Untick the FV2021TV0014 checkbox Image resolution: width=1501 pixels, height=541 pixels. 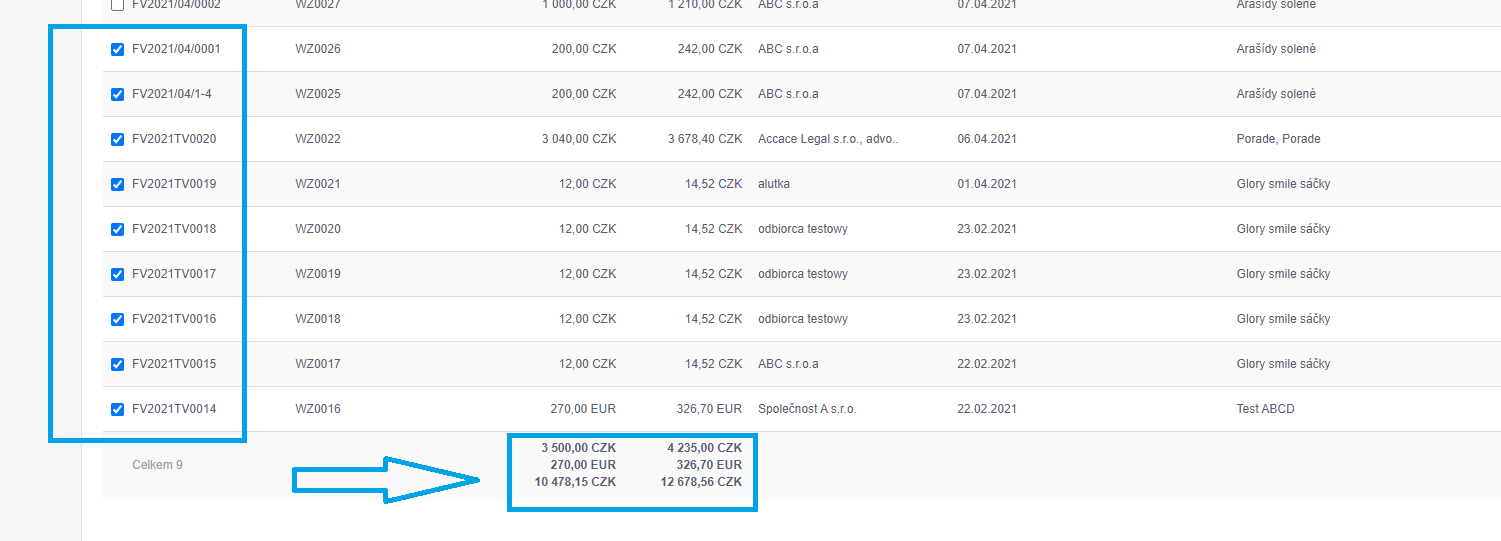click(118, 410)
